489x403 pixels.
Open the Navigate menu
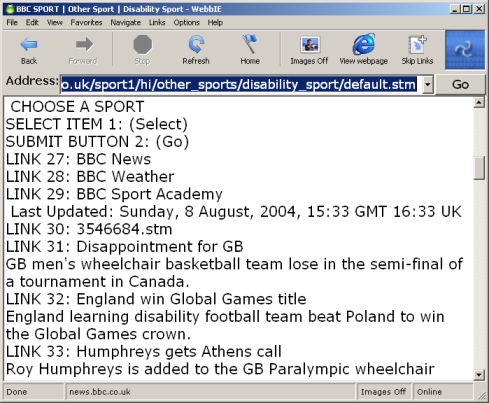coord(126,23)
